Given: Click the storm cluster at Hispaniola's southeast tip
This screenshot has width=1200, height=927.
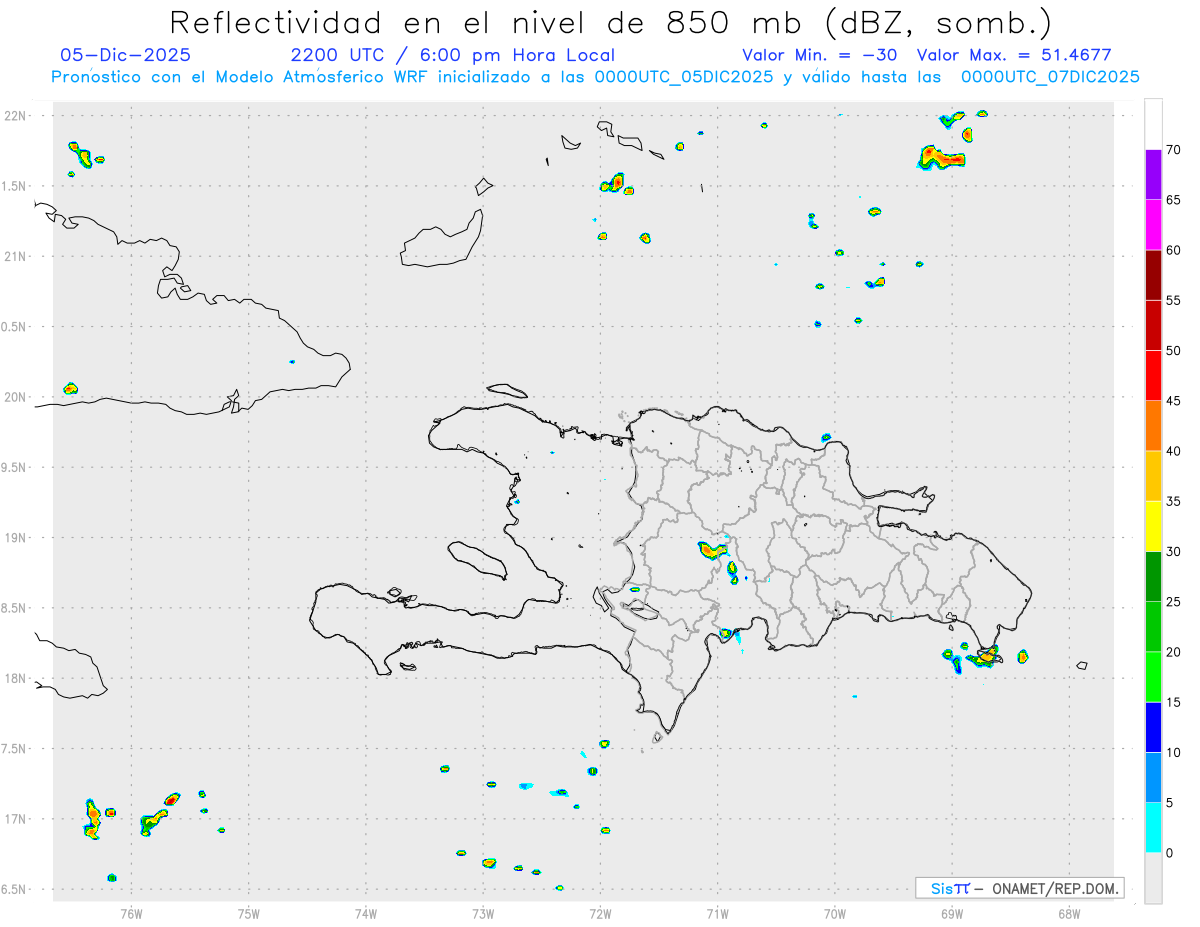Looking at the screenshot, I should [983, 657].
